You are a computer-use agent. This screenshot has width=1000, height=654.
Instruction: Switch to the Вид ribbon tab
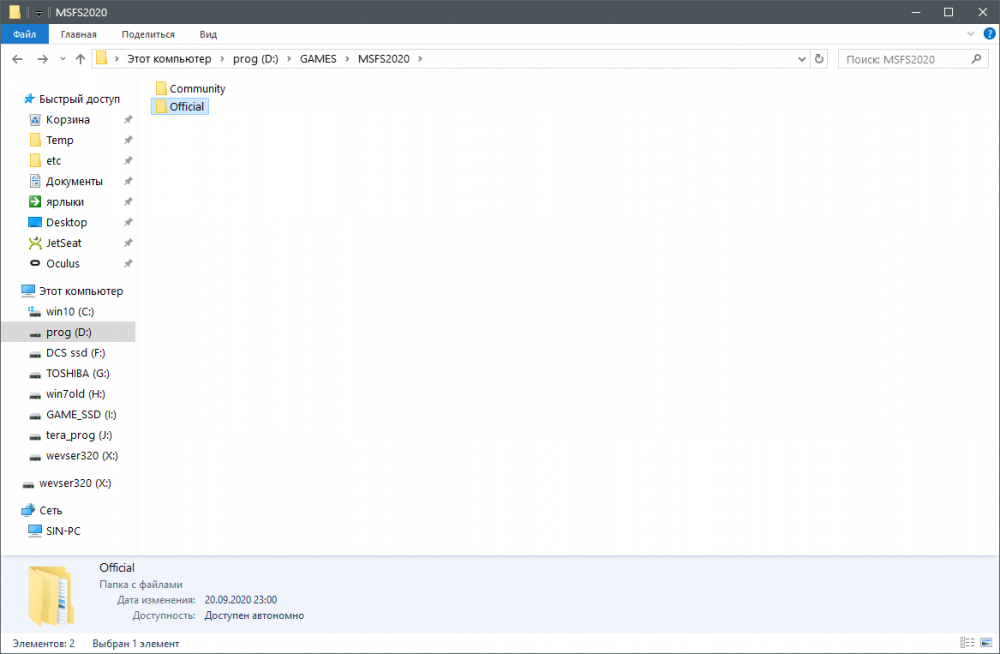point(208,33)
